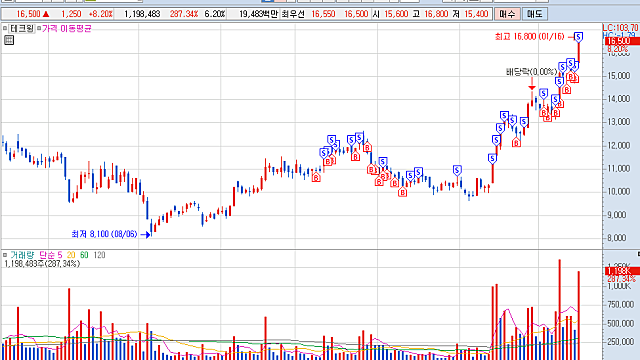Click the 19,483백만 trading value
The image size is (640, 360).
tap(258, 14)
